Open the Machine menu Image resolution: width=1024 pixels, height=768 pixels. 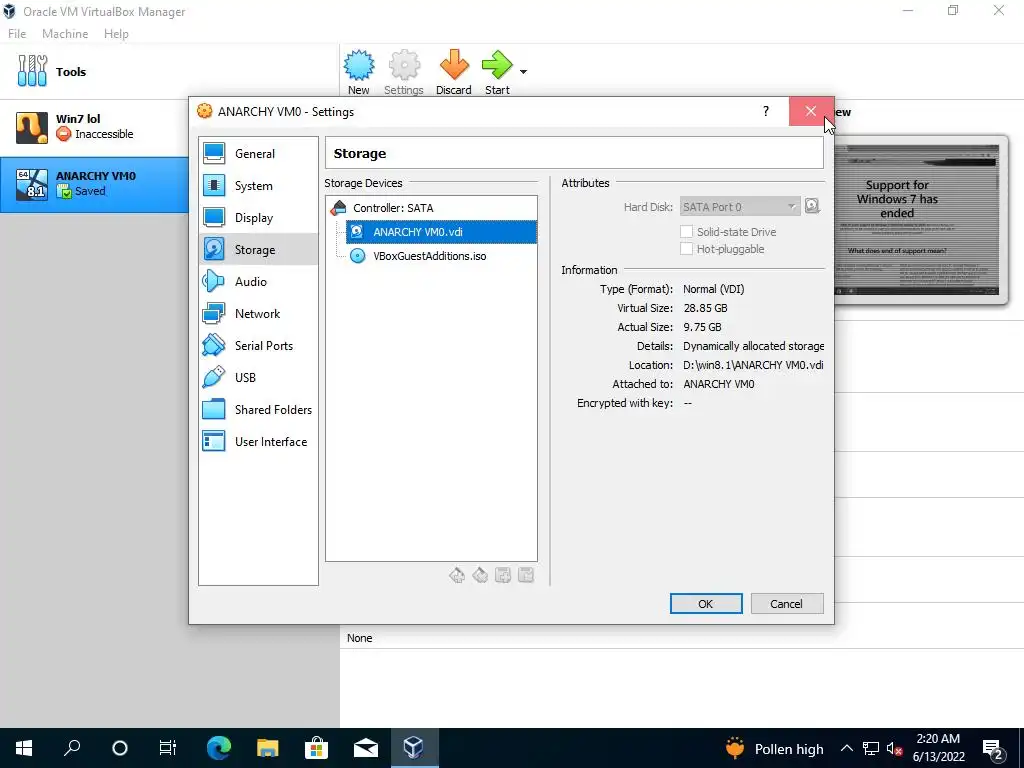(x=65, y=34)
